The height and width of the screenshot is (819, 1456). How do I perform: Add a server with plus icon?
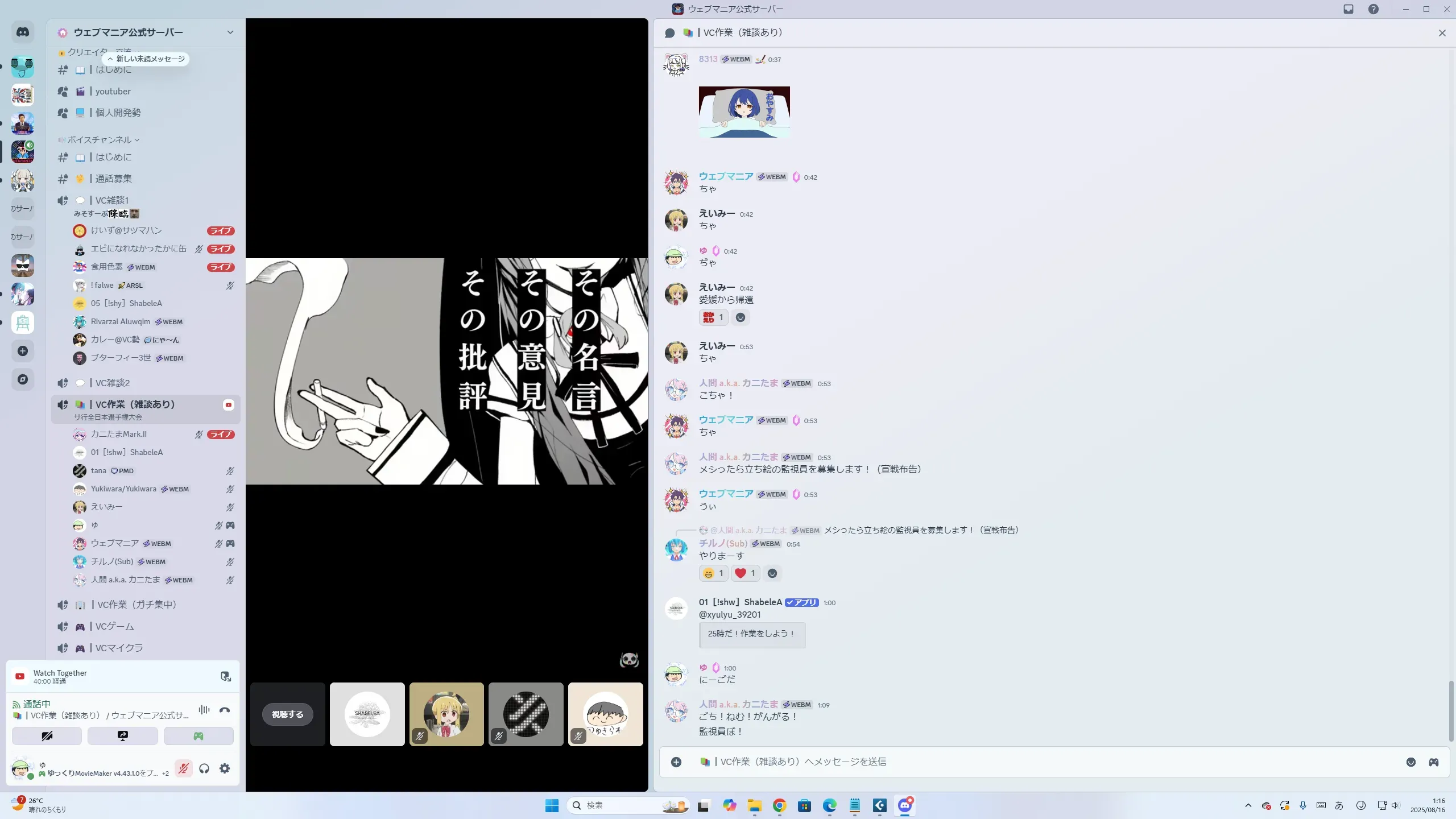pos(23,351)
